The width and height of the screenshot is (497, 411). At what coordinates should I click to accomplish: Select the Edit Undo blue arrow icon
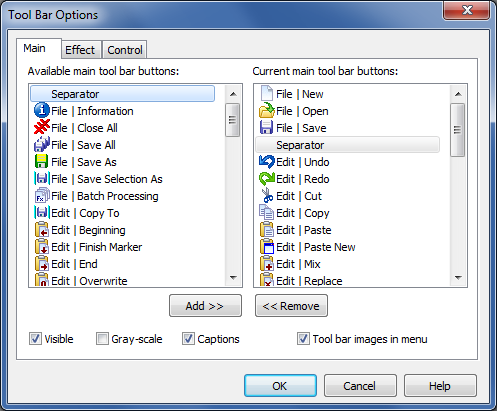pyautogui.click(x=267, y=161)
